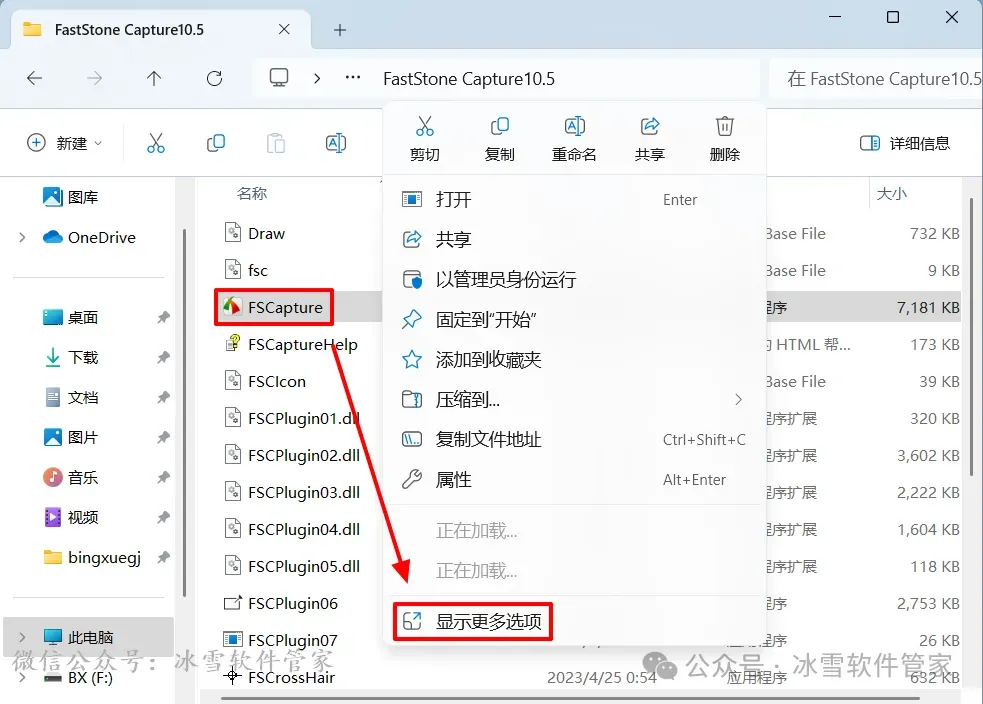Close the FastStone Capture10.5 tab

284,29
